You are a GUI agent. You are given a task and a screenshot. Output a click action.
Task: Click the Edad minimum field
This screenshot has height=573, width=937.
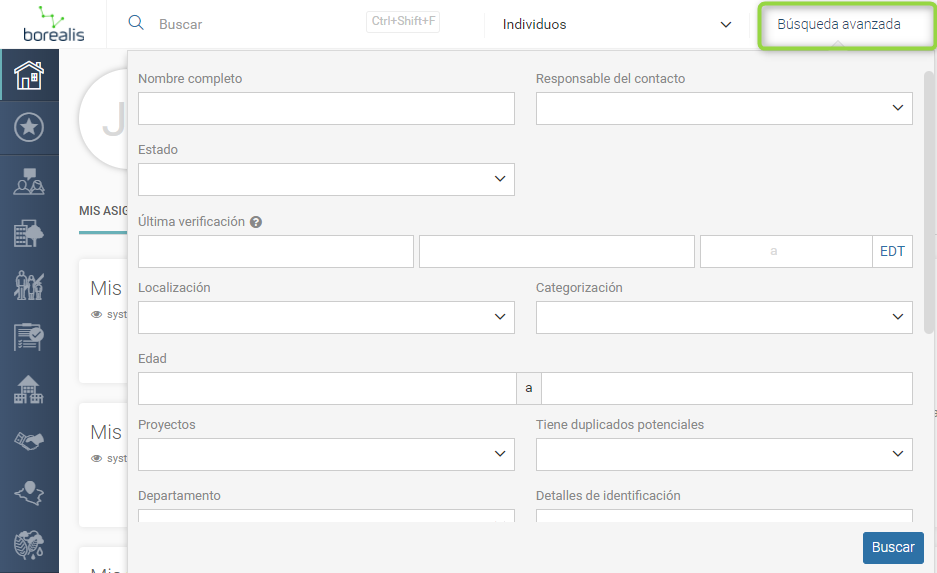click(327, 388)
